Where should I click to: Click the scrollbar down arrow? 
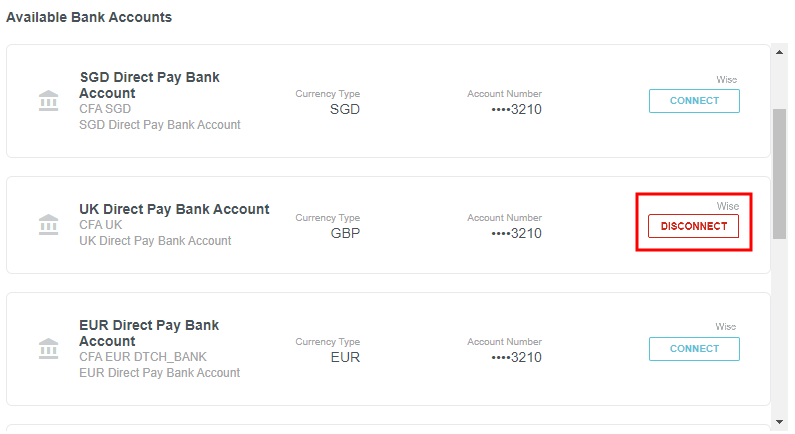(x=780, y=422)
